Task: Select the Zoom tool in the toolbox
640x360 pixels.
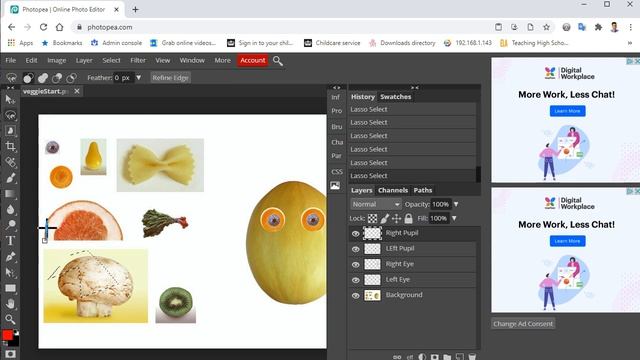Action: coord(10,319)
